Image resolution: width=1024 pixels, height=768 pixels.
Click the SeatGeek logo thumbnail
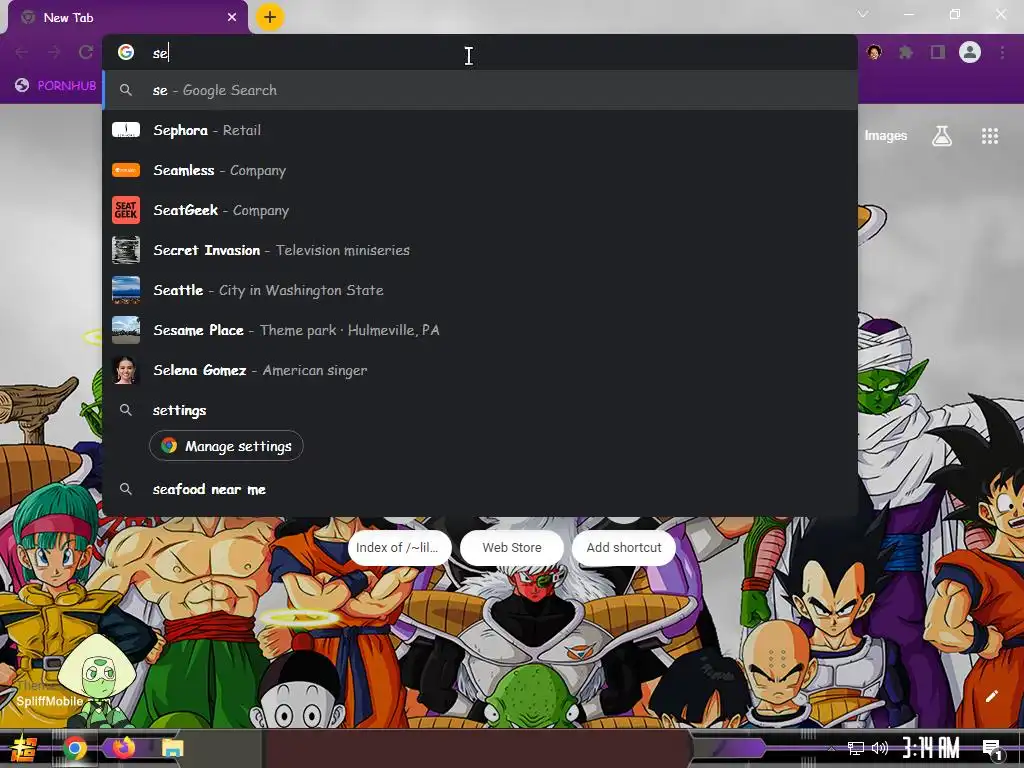[x=126, y=210]
